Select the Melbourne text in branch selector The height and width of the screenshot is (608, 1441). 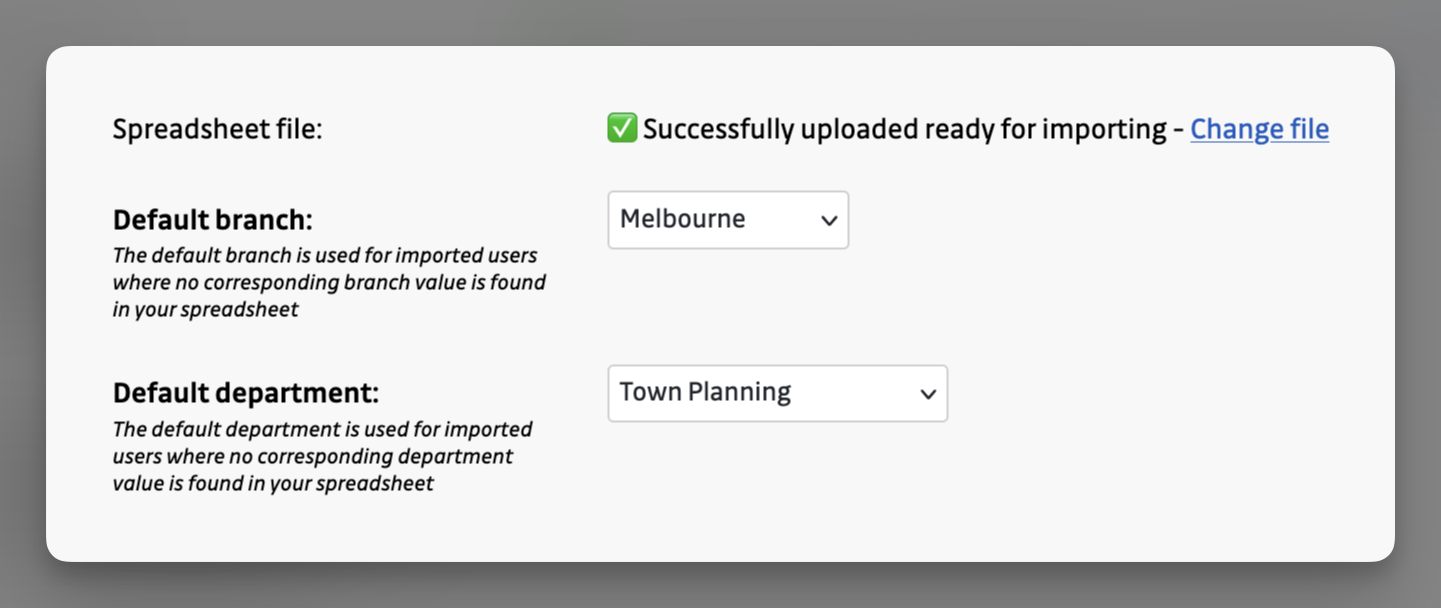click(x=682, y=219)
